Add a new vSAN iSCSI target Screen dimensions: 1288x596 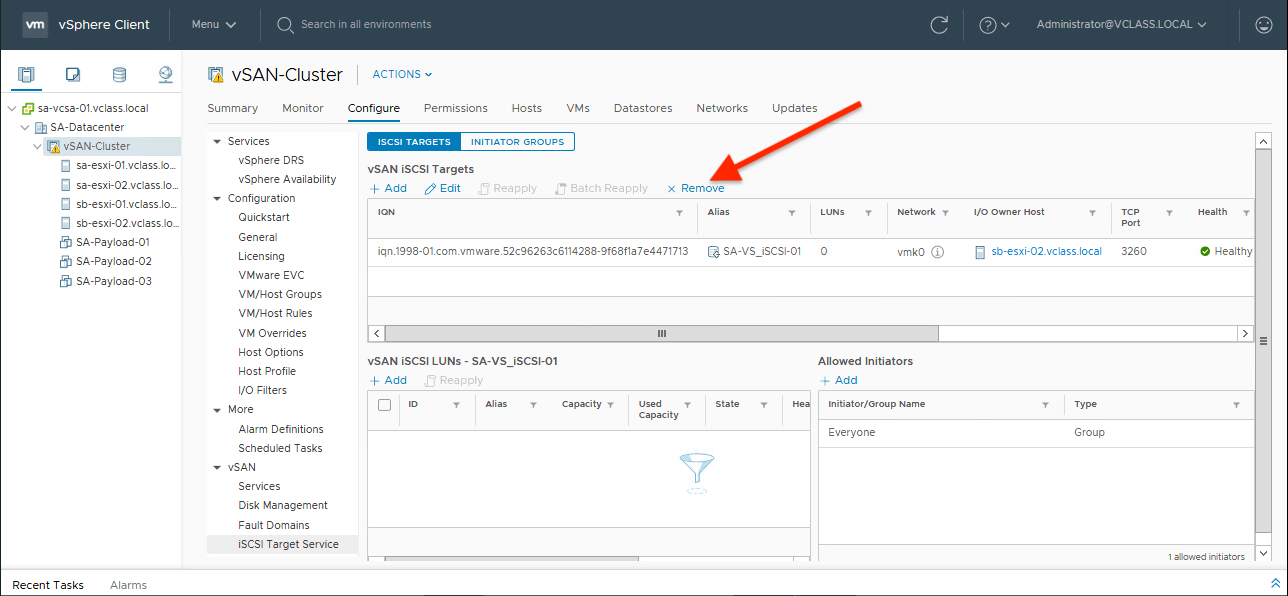[x=388, y=188]
